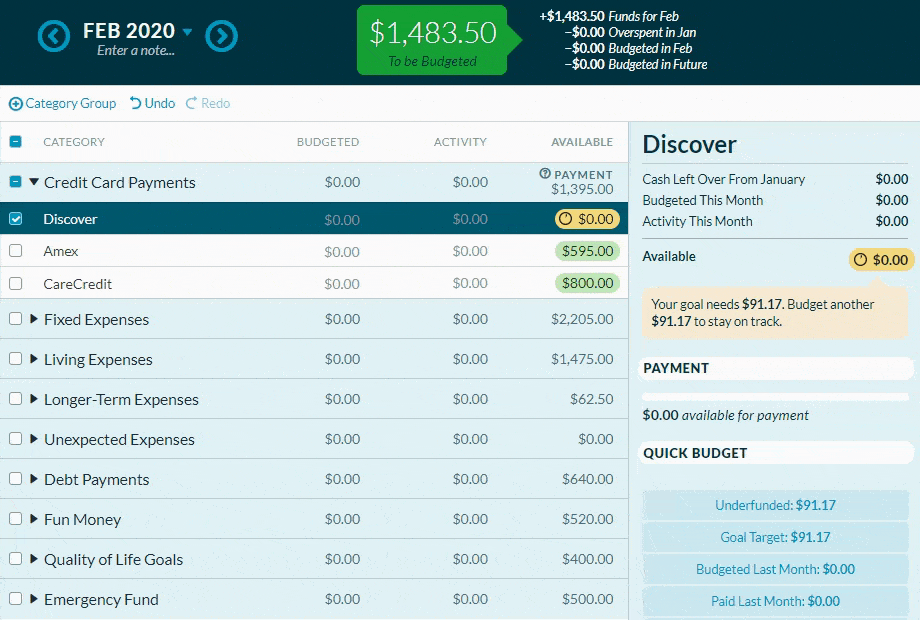The width and height of the screenshot is (920, 620).
Task: Click the ACTIVITY column header
Action: click(x=460, y=142)
